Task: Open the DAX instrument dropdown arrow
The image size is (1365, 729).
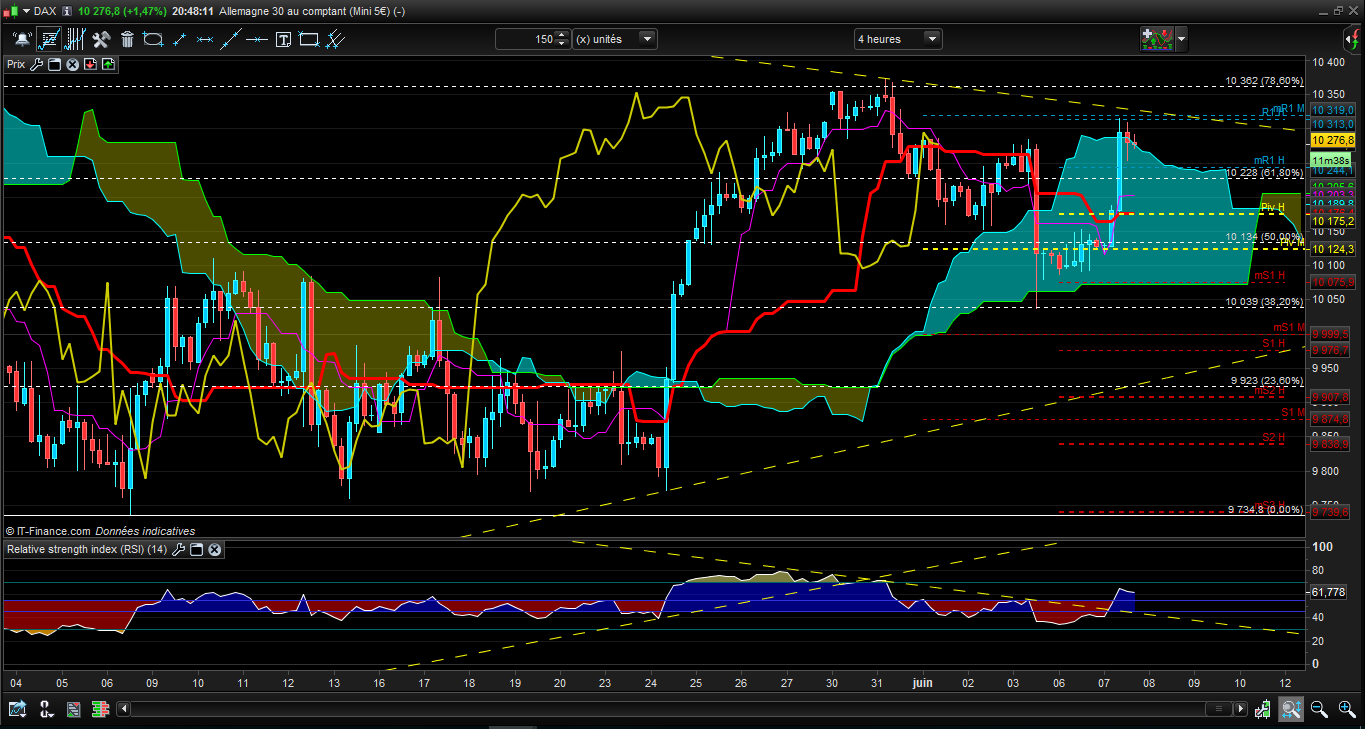Action: (x=25, y=11)
